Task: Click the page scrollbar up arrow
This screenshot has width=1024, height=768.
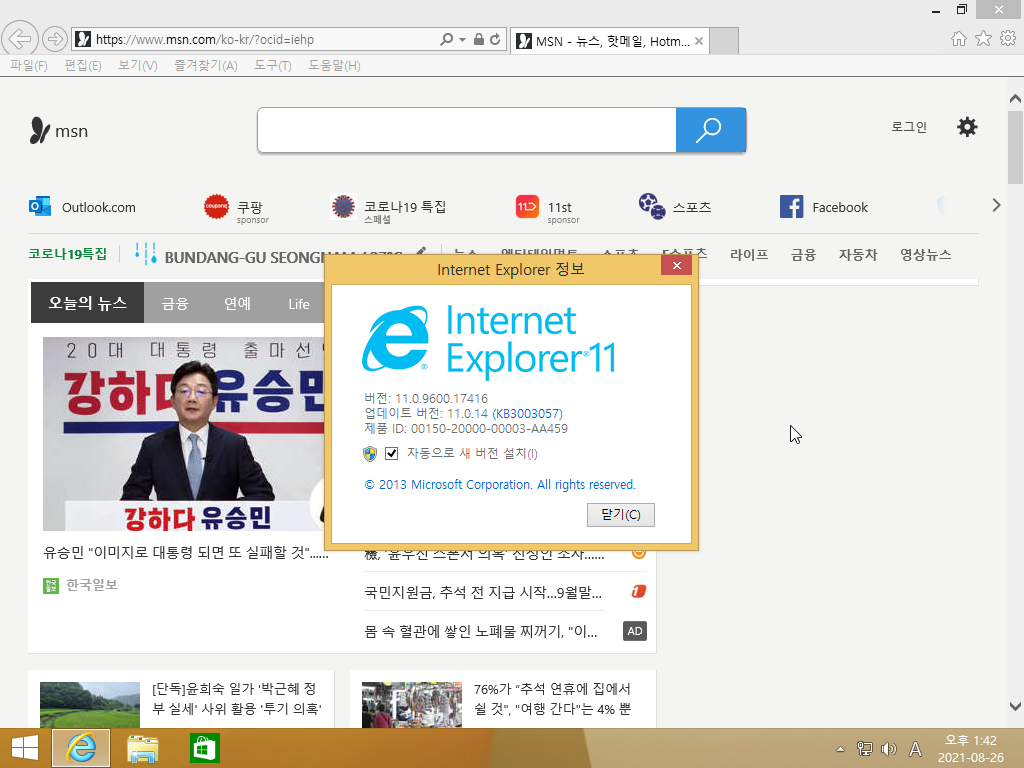Action: point(1015,99)
